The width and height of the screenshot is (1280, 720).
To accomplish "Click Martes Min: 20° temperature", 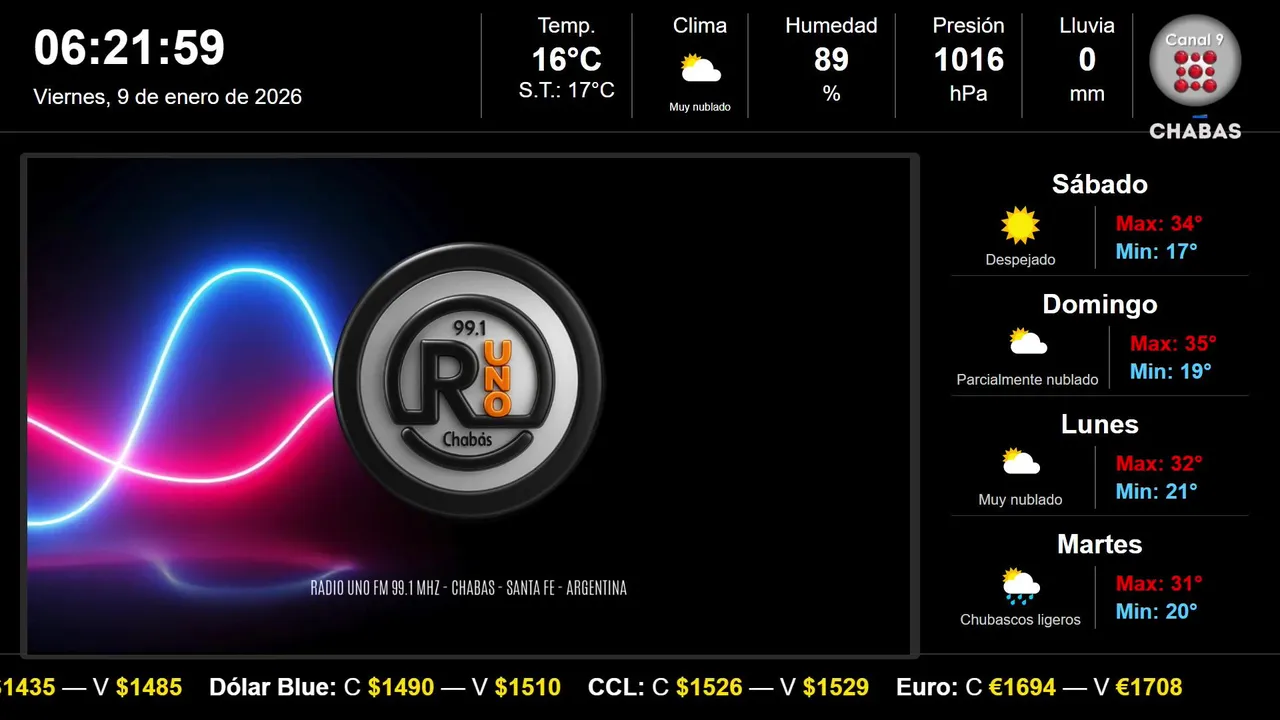I will (x=1156, y=611).
